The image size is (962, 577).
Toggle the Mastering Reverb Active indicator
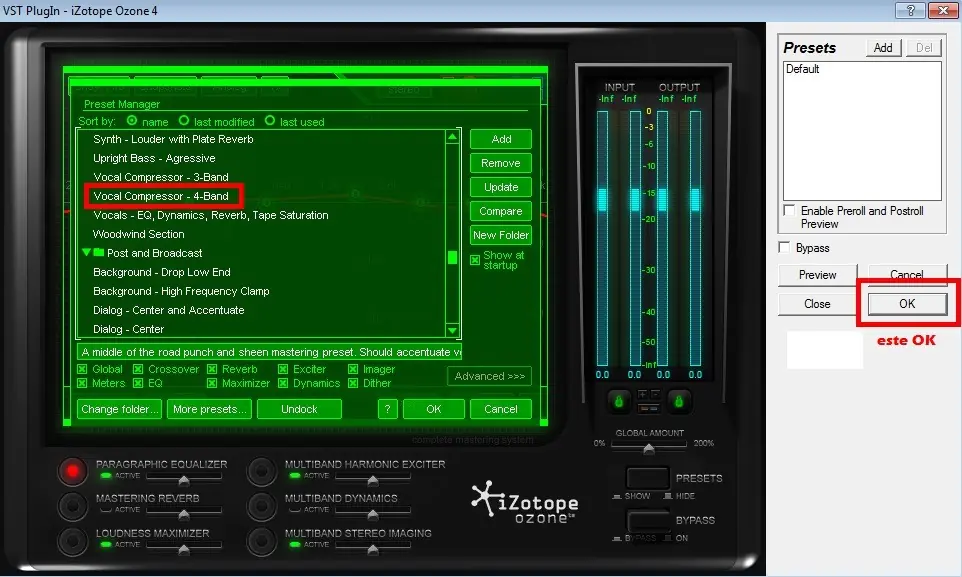[106, 510]
